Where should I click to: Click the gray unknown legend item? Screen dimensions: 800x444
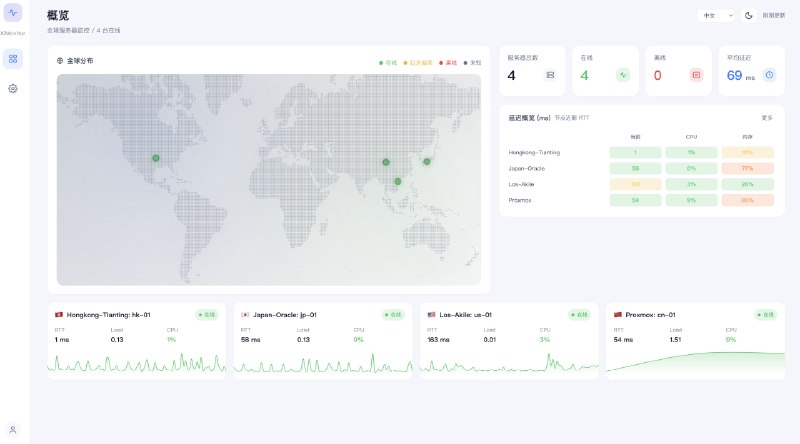pyautogui.click(x=472, y=63)
